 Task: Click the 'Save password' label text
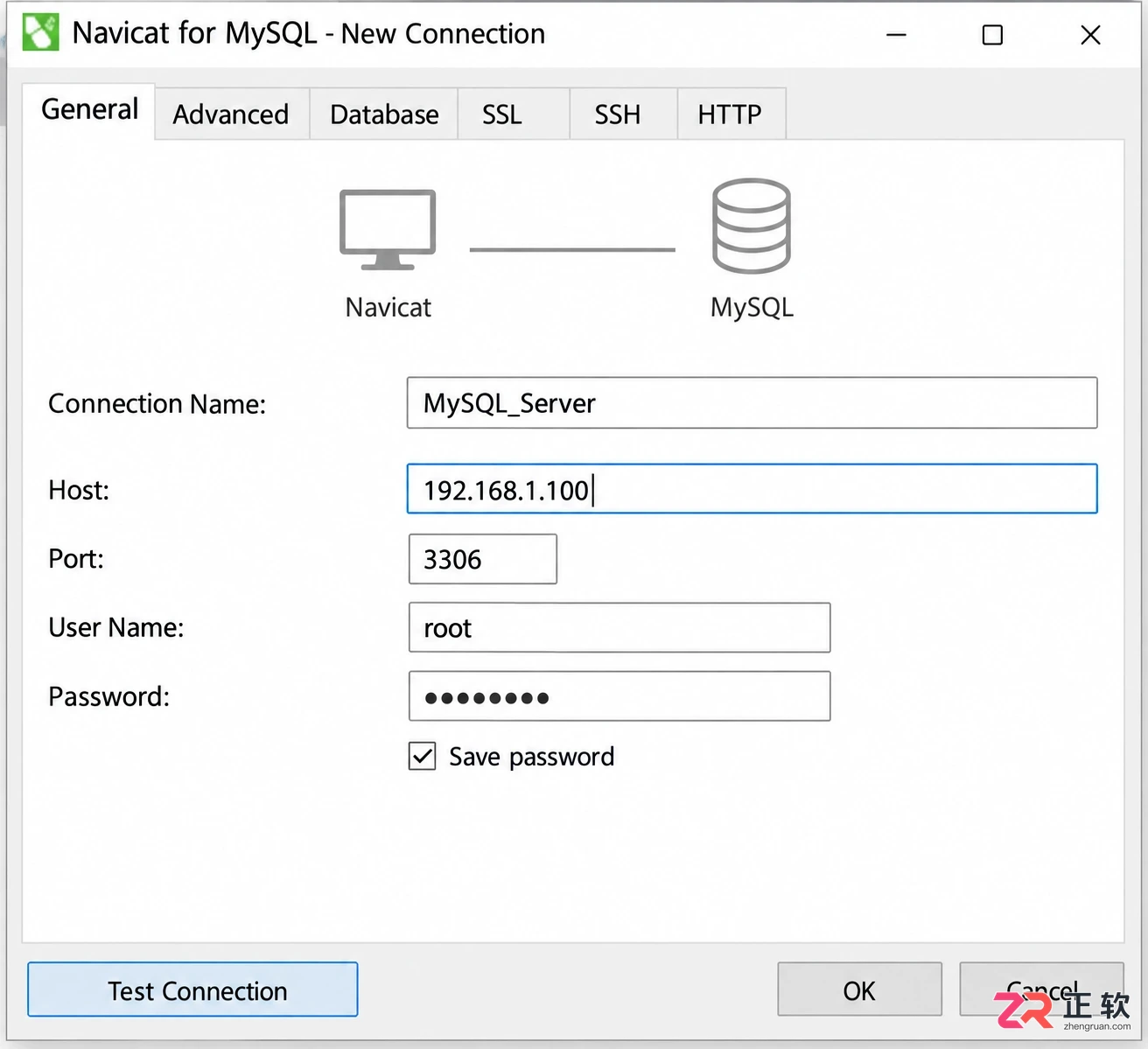coord(532,757)
